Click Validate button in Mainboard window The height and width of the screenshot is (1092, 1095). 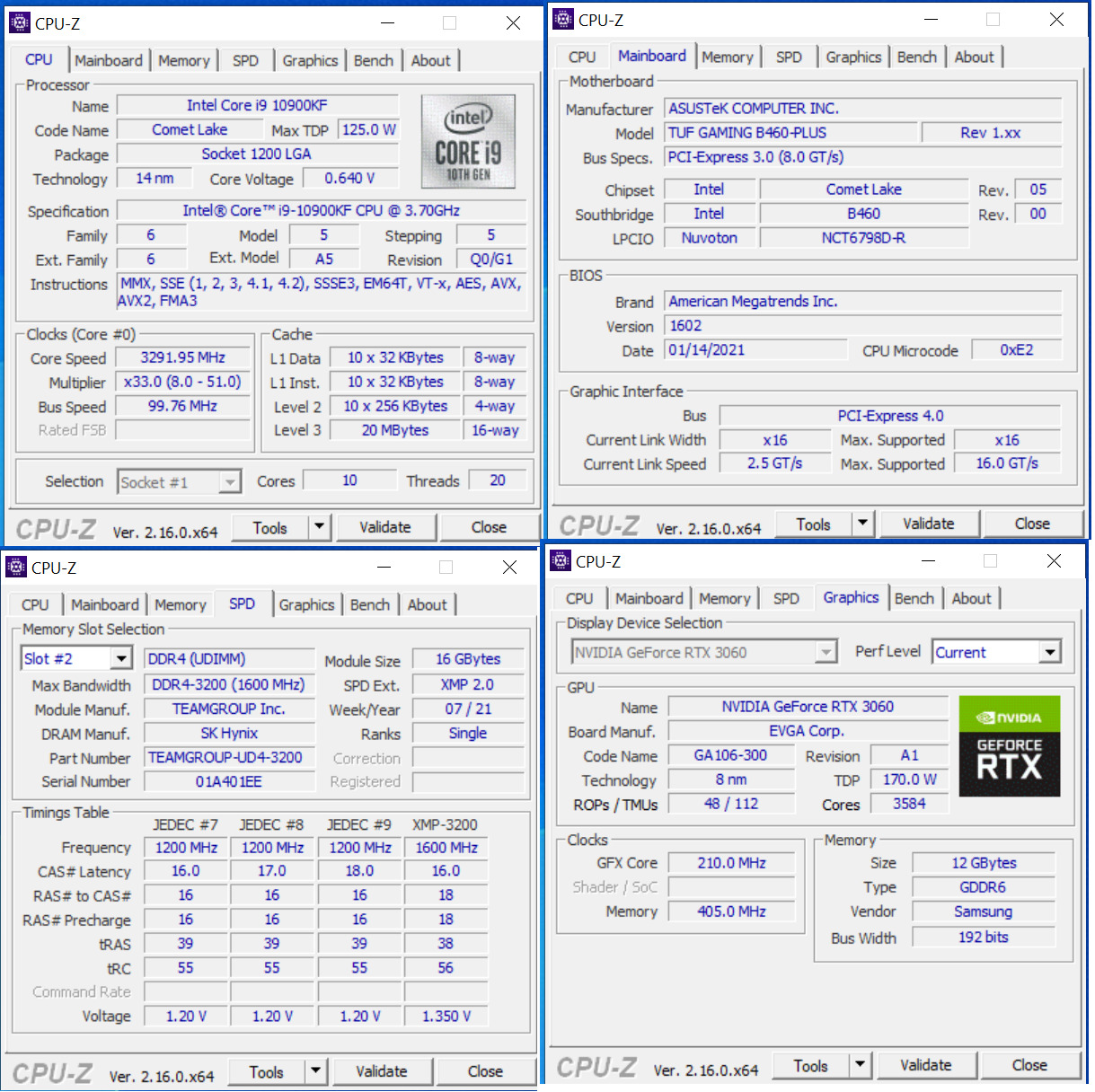tap(928, 524)
